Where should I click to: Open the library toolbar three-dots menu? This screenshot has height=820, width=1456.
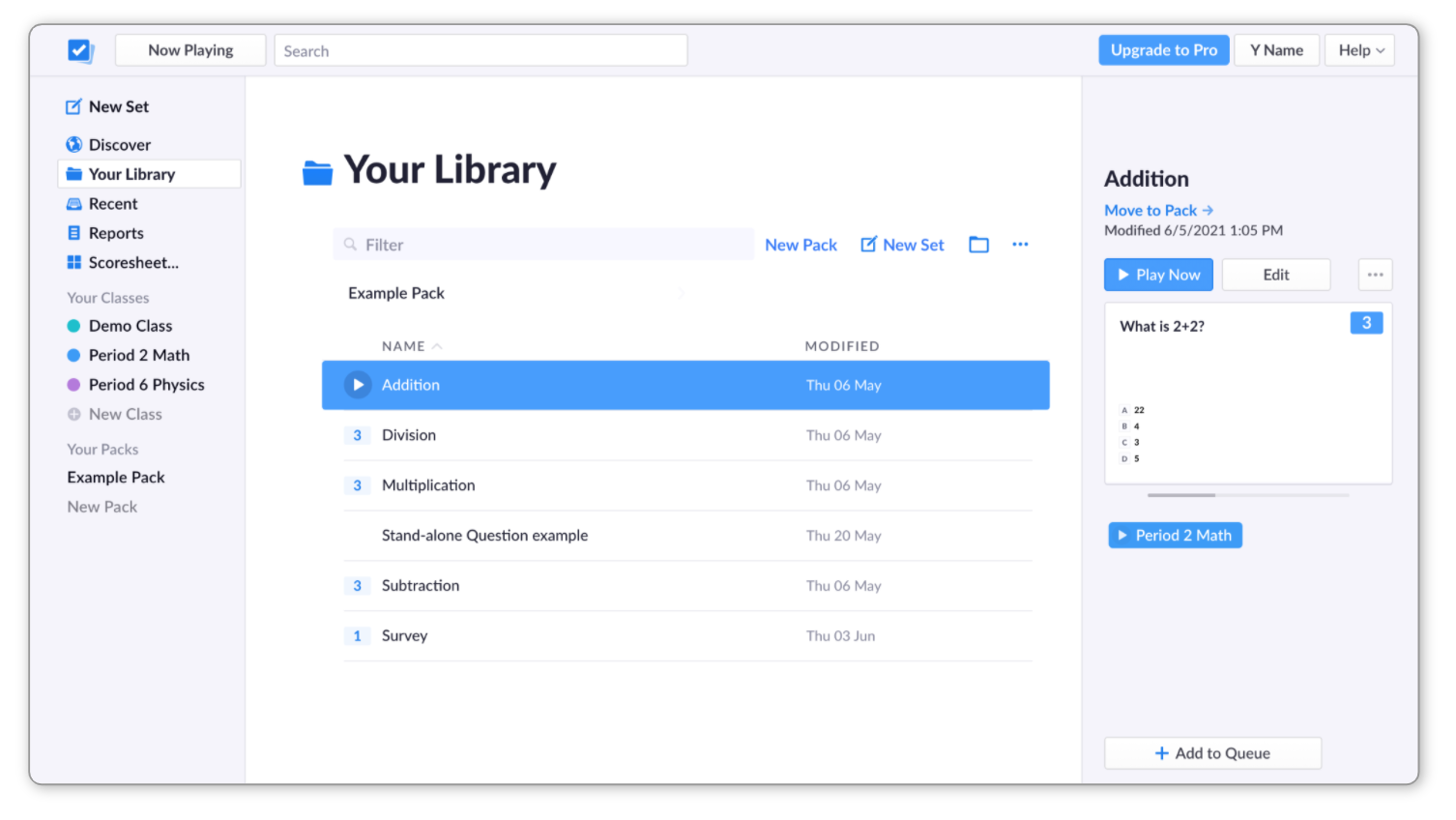(x=1020, y=245)
